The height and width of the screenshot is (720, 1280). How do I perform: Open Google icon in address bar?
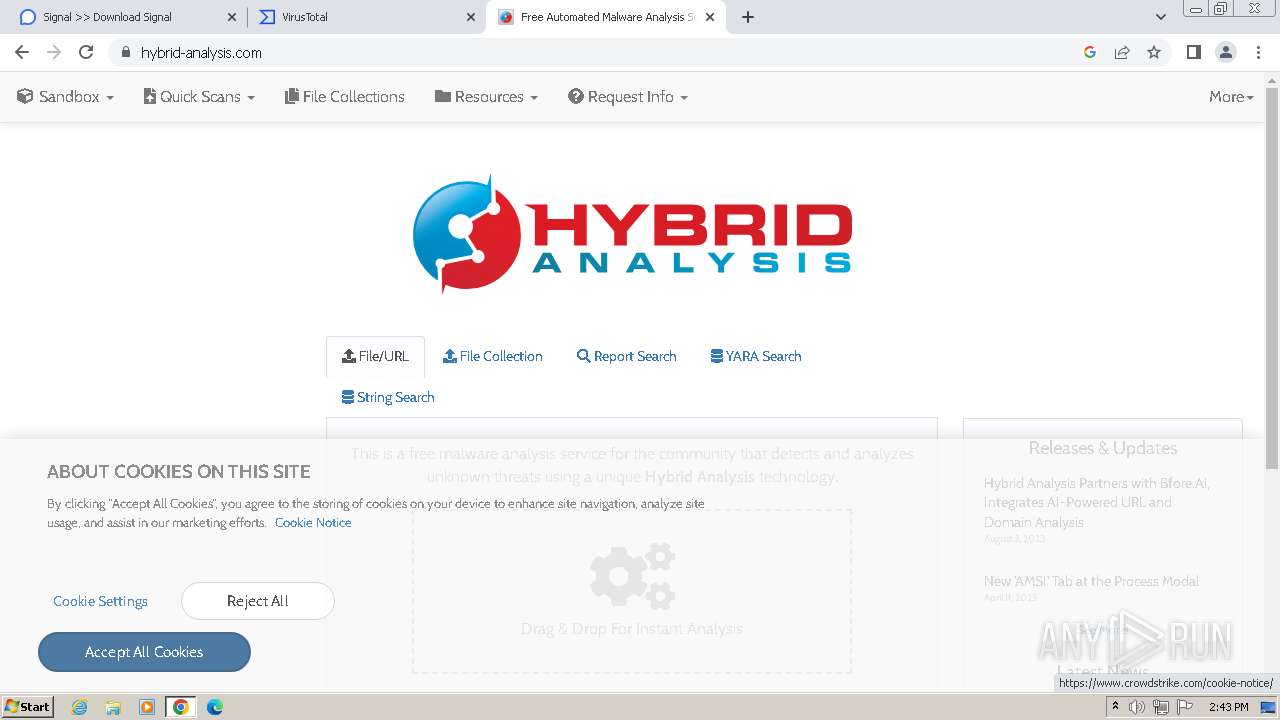(1090, 52)
